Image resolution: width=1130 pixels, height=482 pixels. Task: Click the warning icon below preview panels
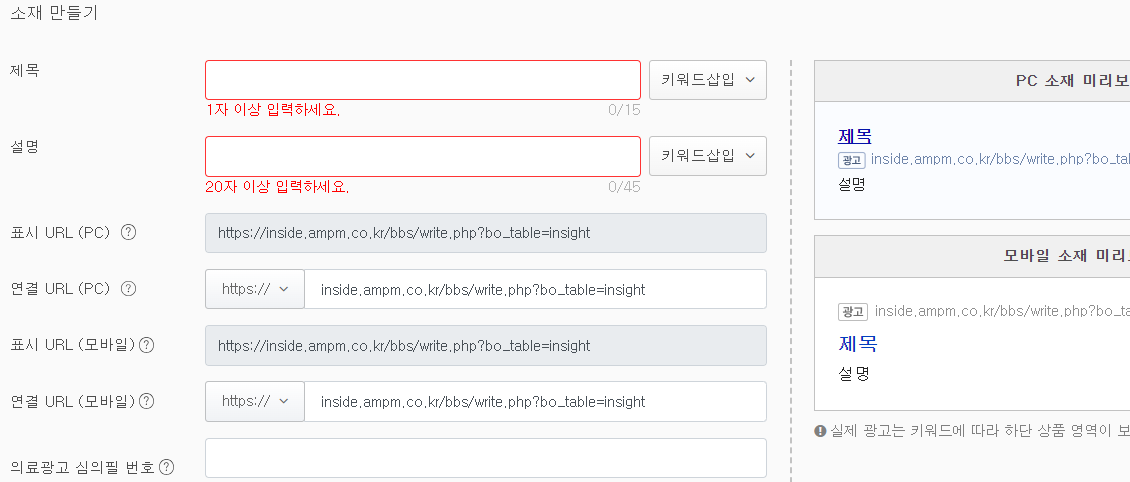820,431
